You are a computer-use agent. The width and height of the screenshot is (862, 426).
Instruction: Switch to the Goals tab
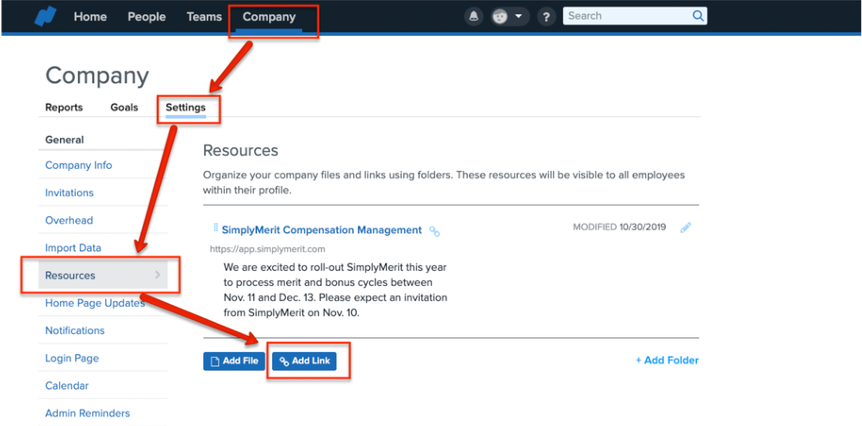[x=124, y=107]
